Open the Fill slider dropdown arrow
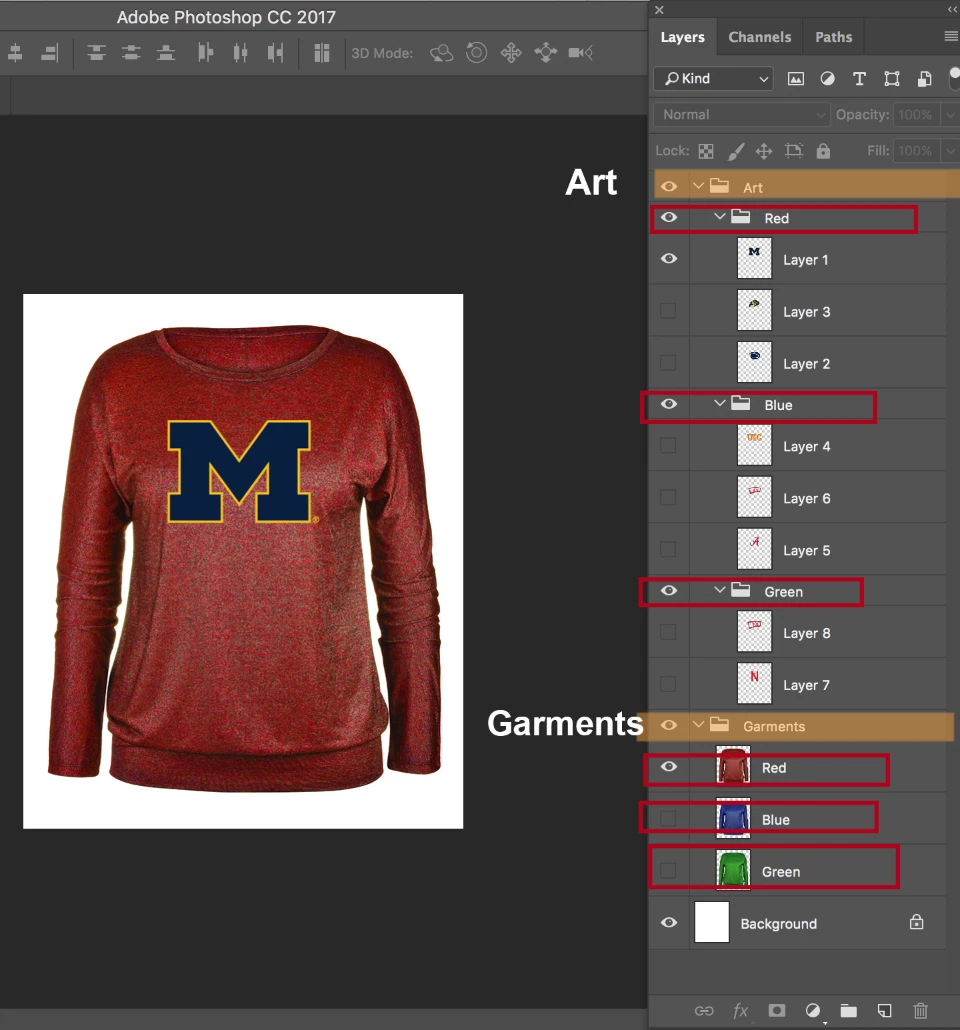 click(950, 151)
